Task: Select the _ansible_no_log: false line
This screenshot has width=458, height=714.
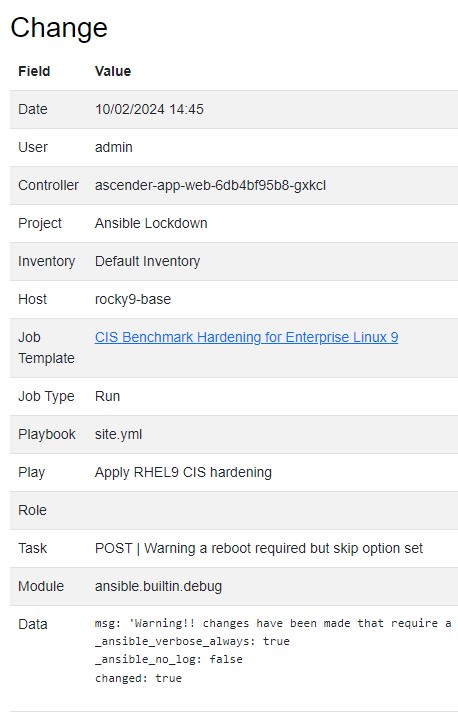Action: (x=168, y=659)
